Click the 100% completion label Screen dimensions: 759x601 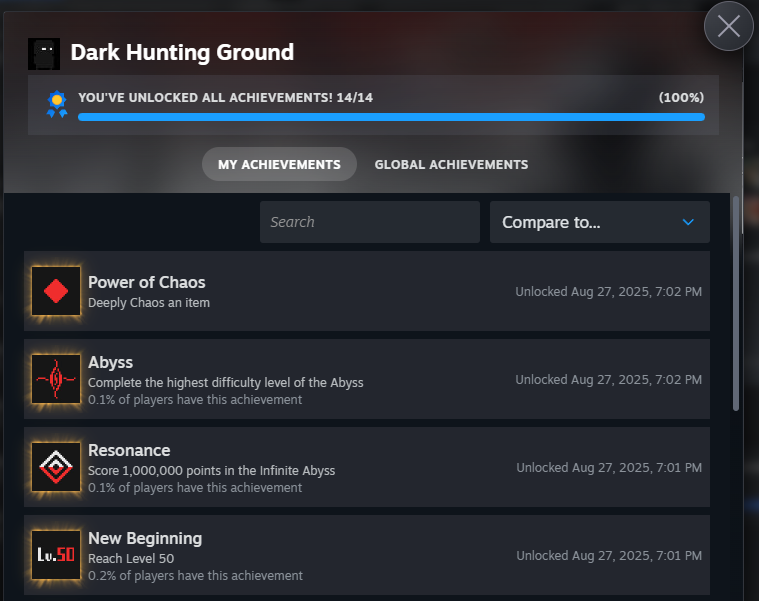click(681, 98)
